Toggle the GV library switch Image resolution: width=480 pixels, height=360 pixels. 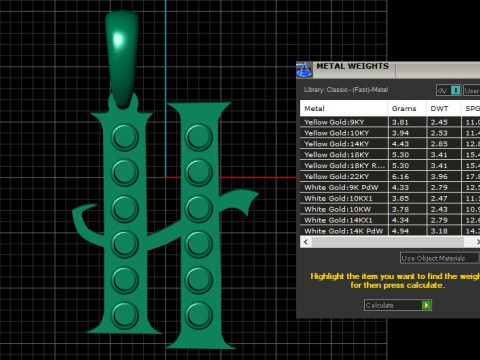(x=448, y=90)
